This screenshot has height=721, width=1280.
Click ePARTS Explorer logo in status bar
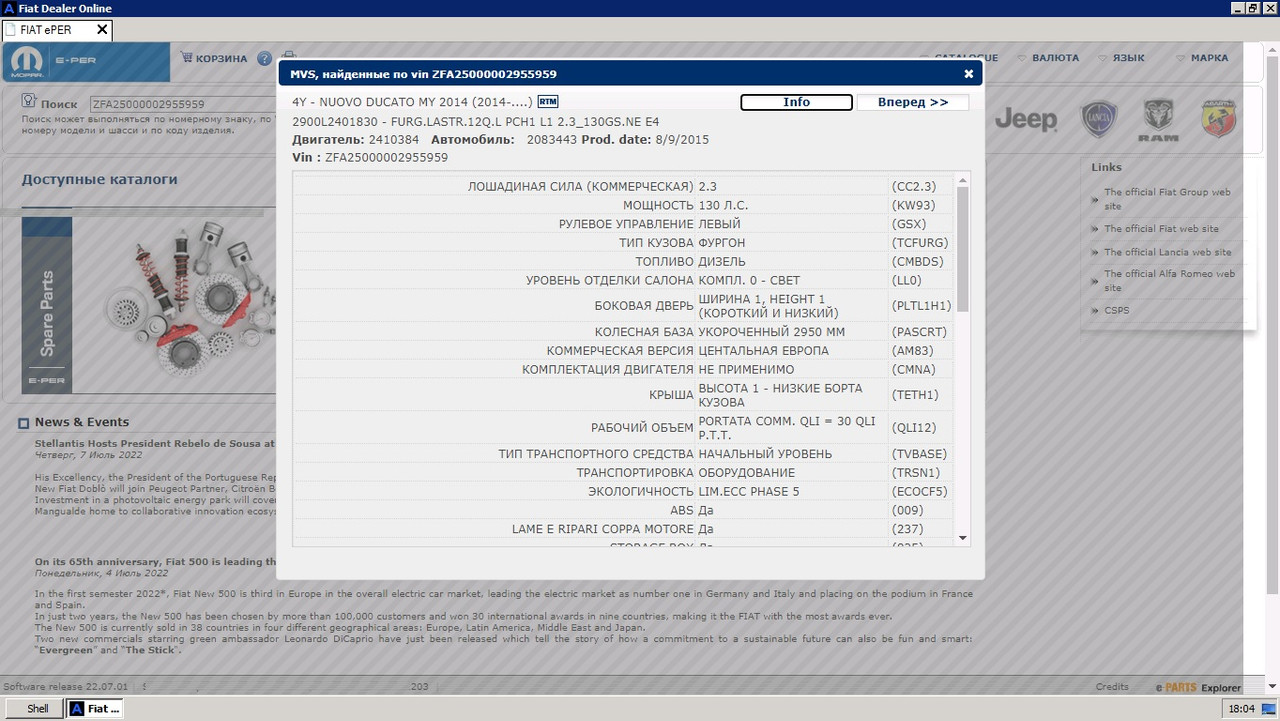click(x=1198, y=688)
